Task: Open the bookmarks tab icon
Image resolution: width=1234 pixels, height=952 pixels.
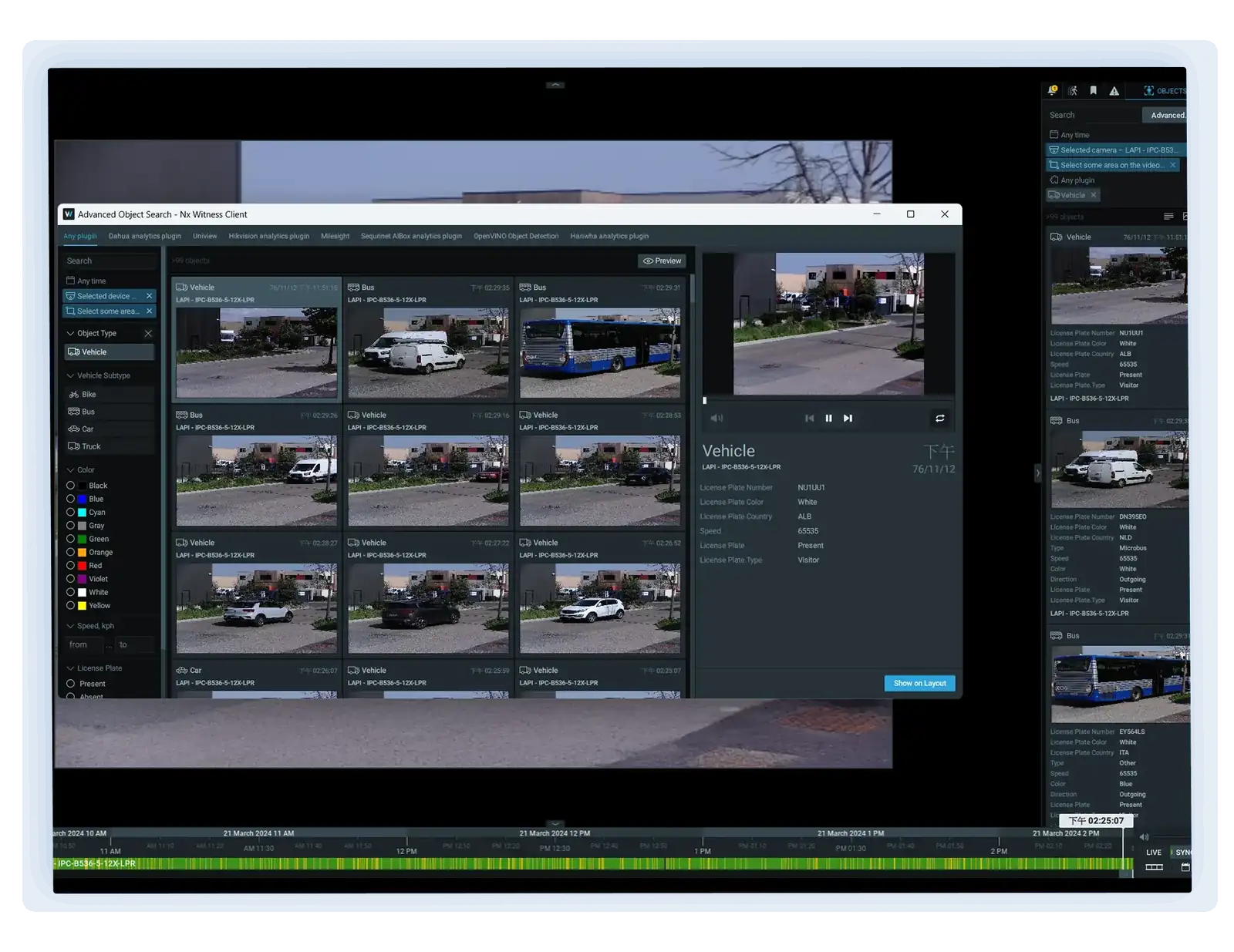Action: click(x=1093, y=90)
